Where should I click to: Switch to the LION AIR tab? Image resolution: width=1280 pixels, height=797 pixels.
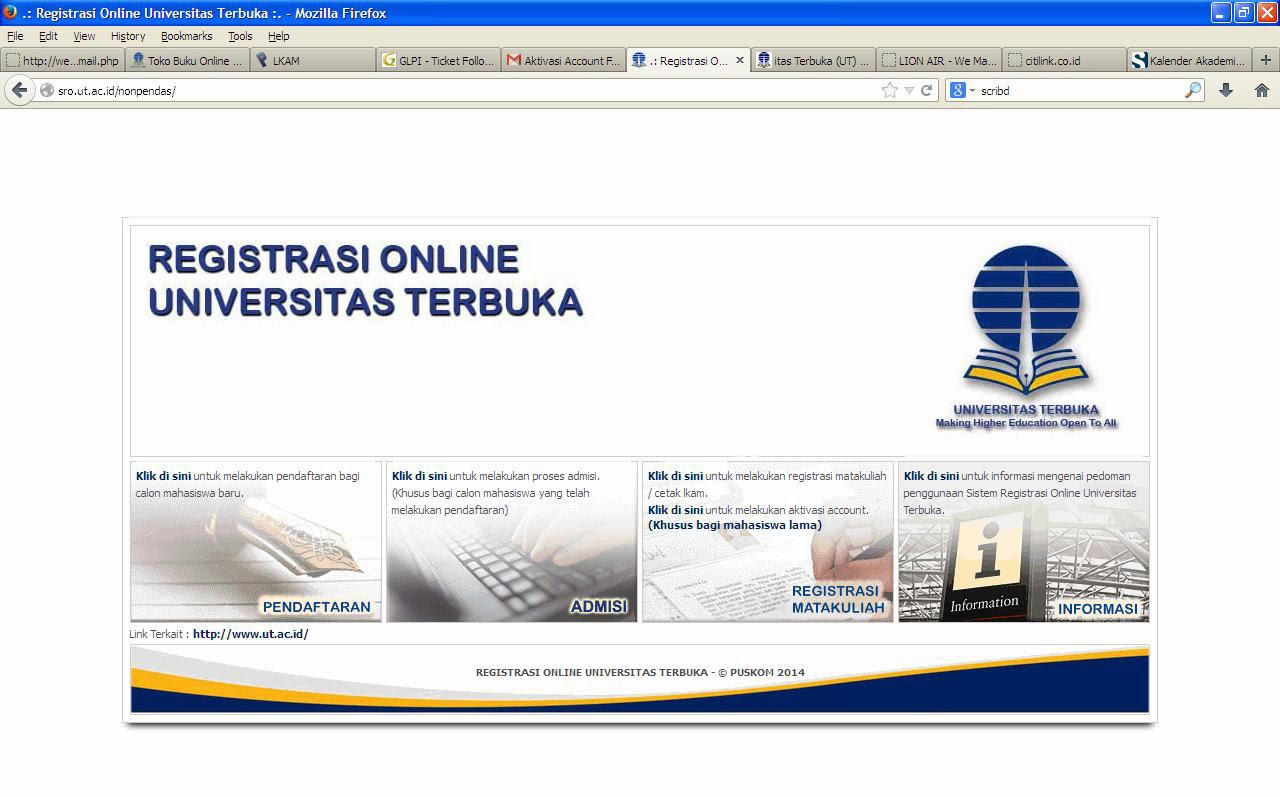939,60
